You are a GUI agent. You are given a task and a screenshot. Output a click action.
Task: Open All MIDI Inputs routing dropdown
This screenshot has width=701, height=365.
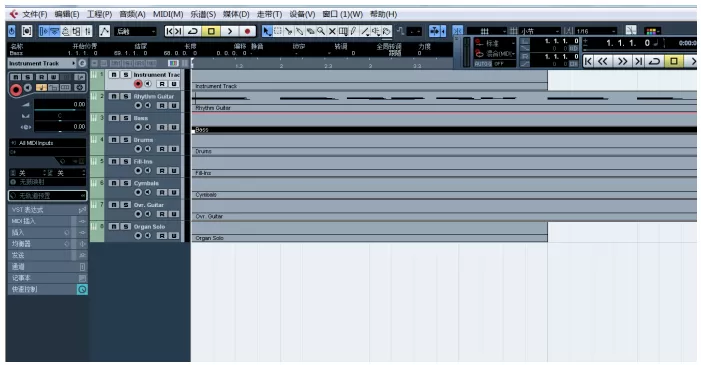pos(47,143)
